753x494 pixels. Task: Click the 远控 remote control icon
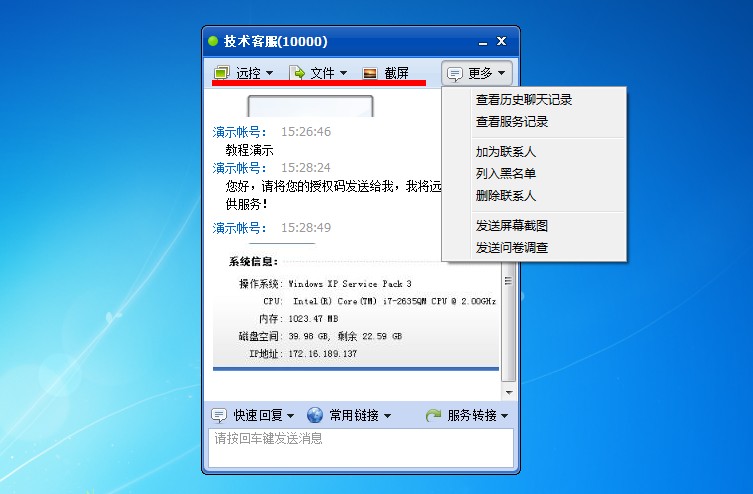click(x=222, y=73)
